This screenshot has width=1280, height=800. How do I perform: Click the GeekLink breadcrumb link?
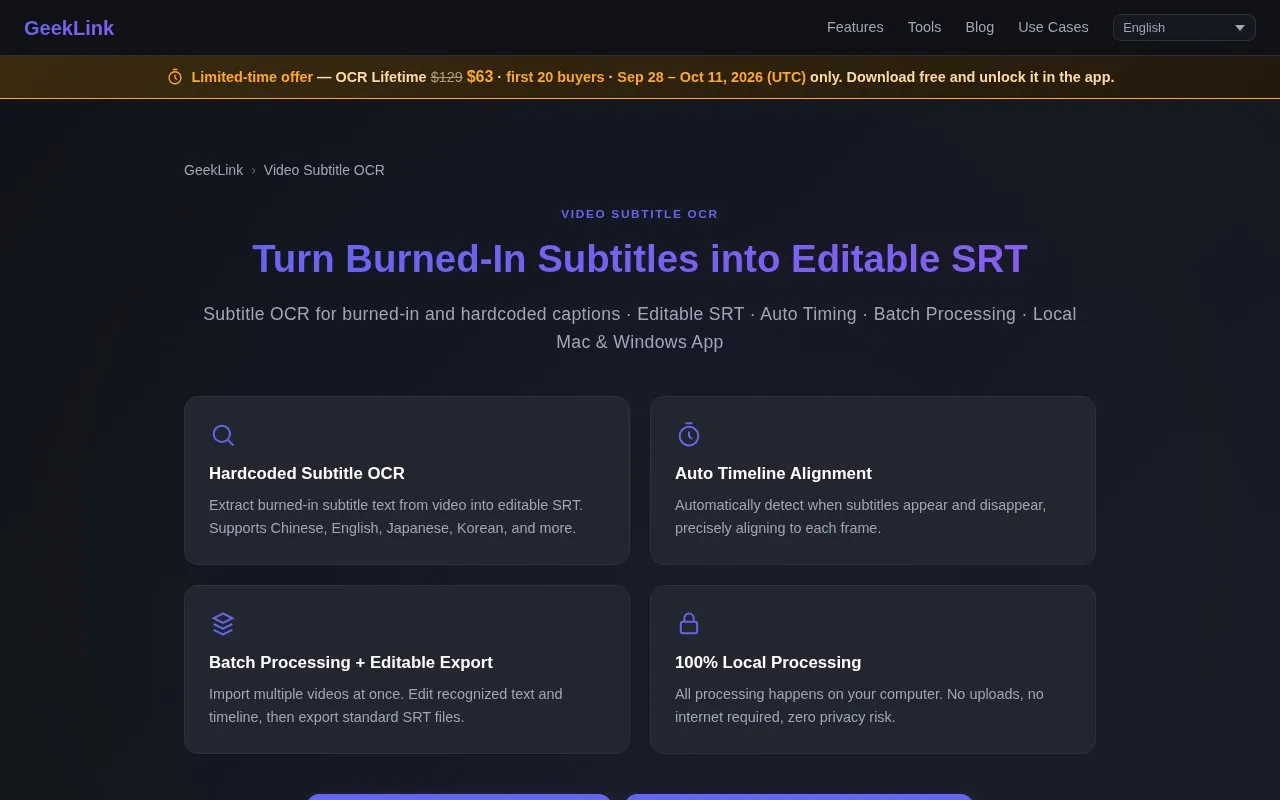point(213,170)
